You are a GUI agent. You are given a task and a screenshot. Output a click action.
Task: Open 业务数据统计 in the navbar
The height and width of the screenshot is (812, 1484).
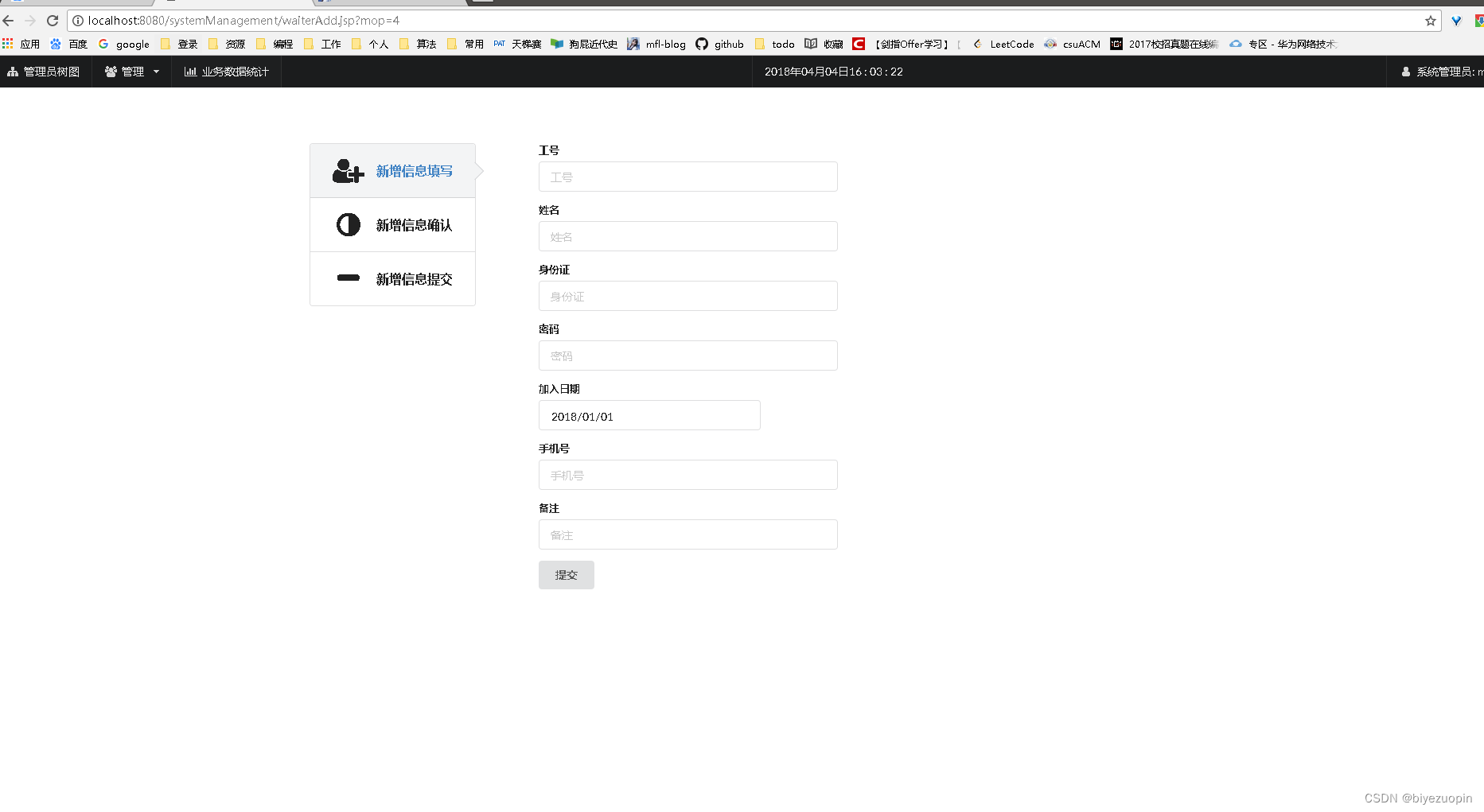tap(227, 72)
